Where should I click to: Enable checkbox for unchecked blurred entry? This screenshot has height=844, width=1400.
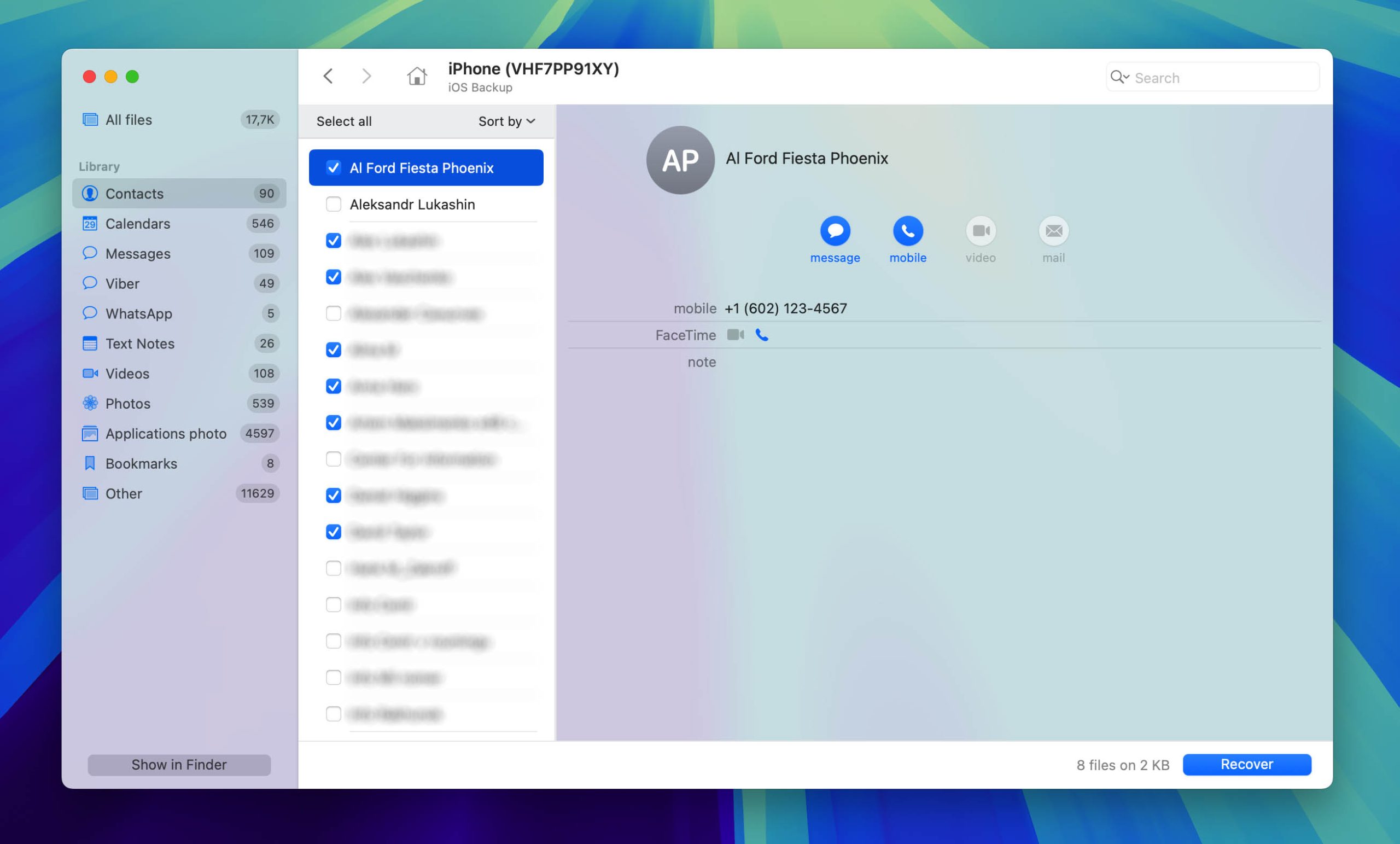tap(333, 313)
